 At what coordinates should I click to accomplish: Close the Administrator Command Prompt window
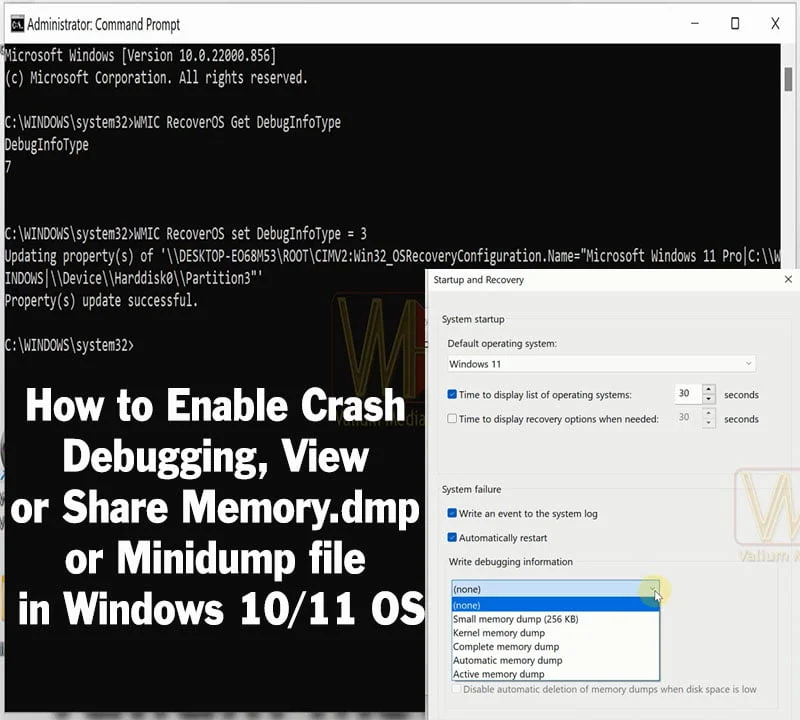point(775,23)
